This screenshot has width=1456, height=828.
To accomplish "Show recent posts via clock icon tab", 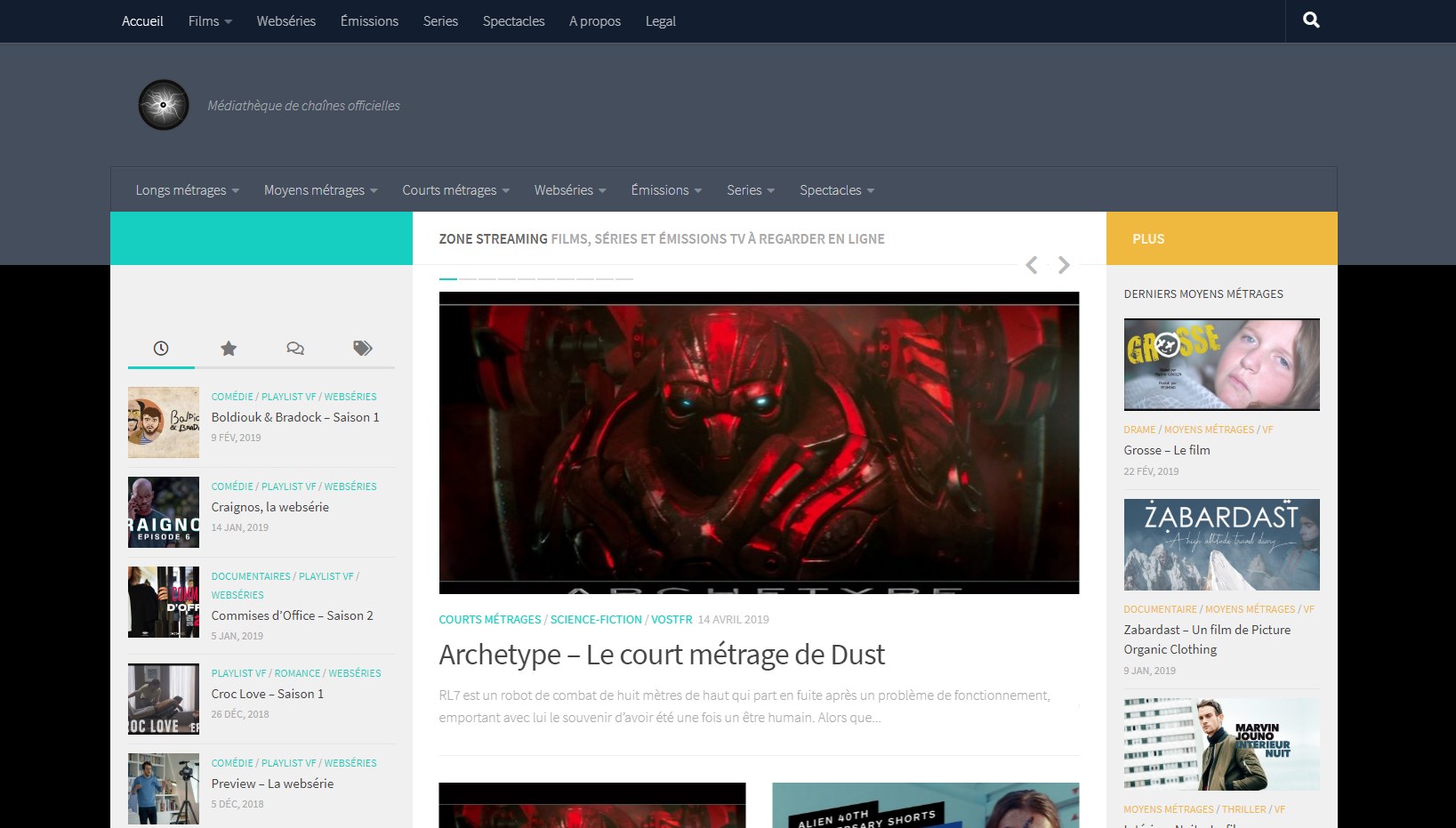I will (161, 349).
